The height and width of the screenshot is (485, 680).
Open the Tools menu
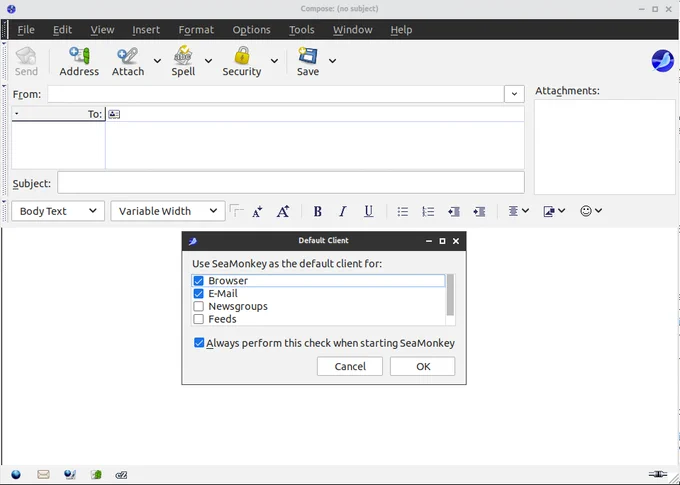point(302,30)
